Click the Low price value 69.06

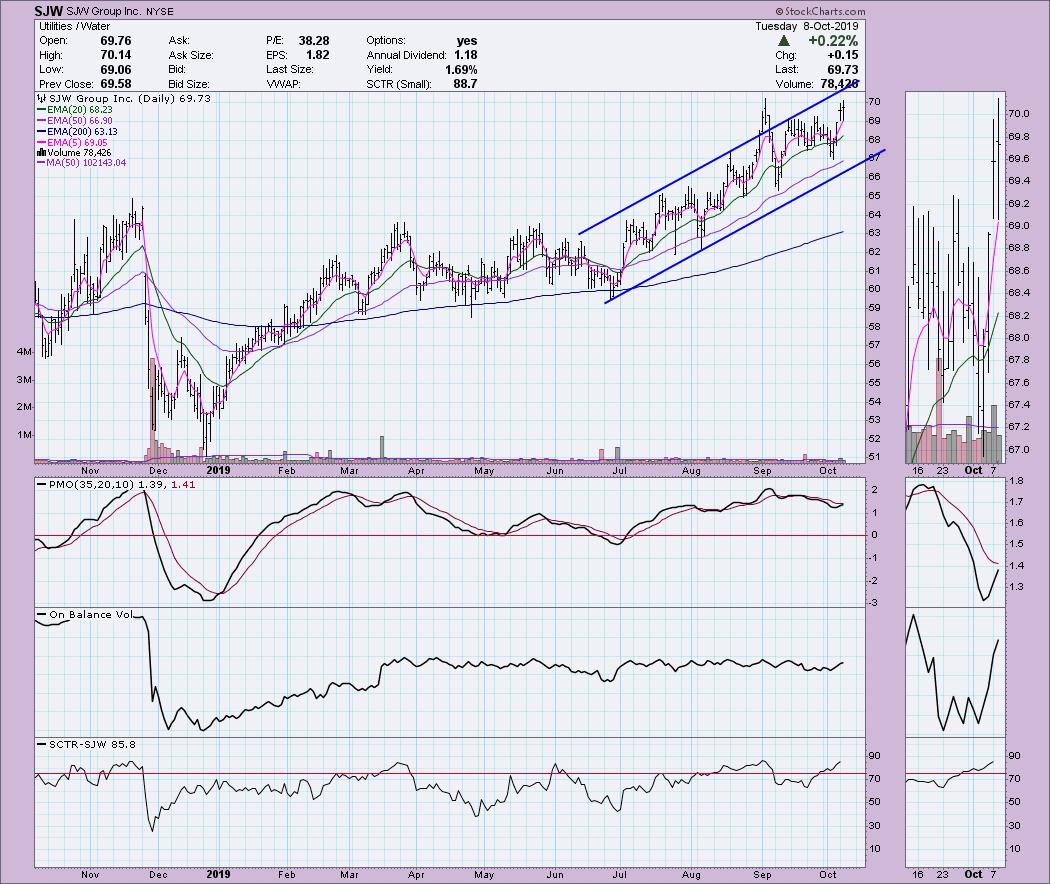click(115, 70)
